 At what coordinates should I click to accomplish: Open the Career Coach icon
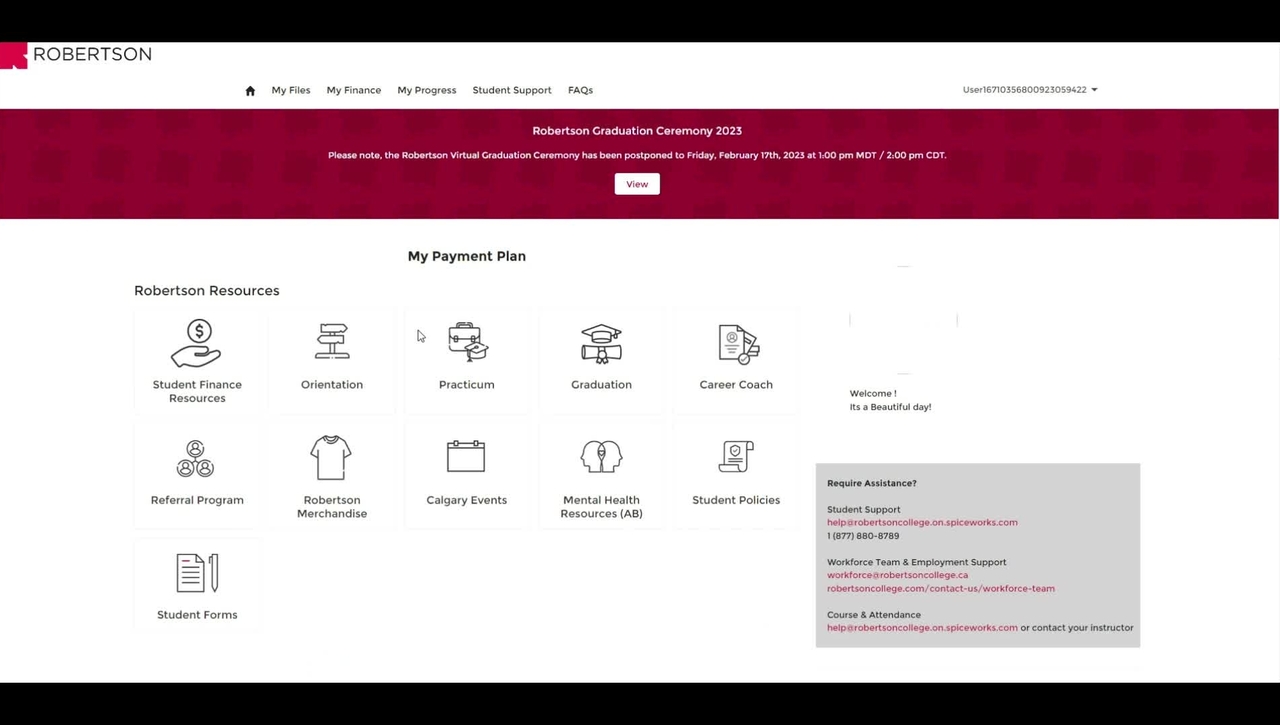pyautogui.click(x=738, y=344)
